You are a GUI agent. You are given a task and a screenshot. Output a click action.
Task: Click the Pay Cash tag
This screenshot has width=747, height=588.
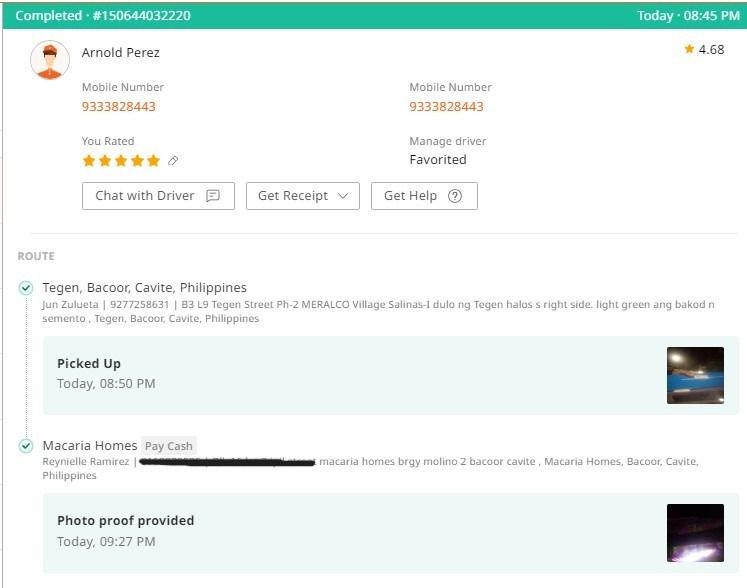tap(169, 446)
